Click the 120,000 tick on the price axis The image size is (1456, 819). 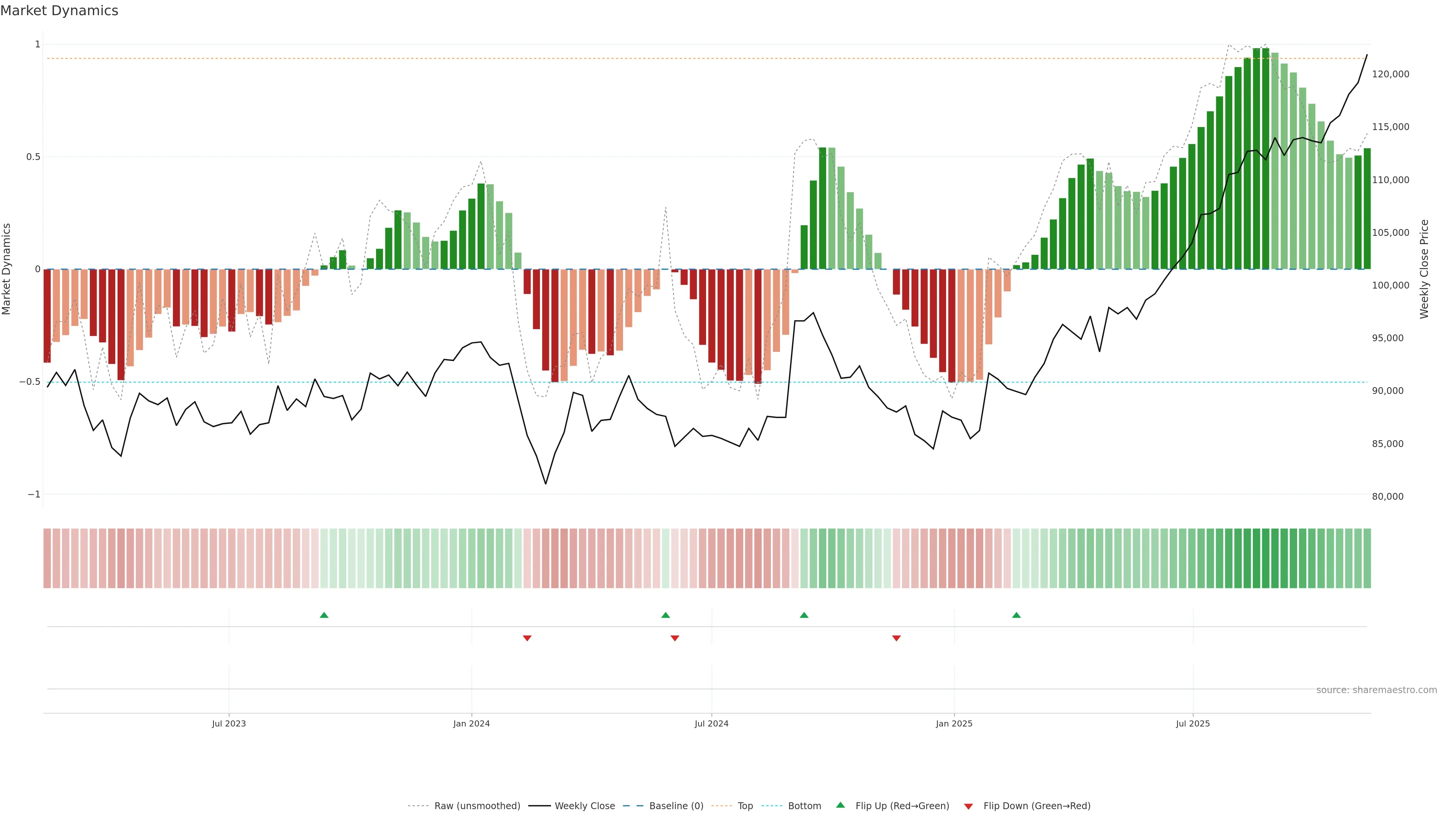coord(1390,74)
